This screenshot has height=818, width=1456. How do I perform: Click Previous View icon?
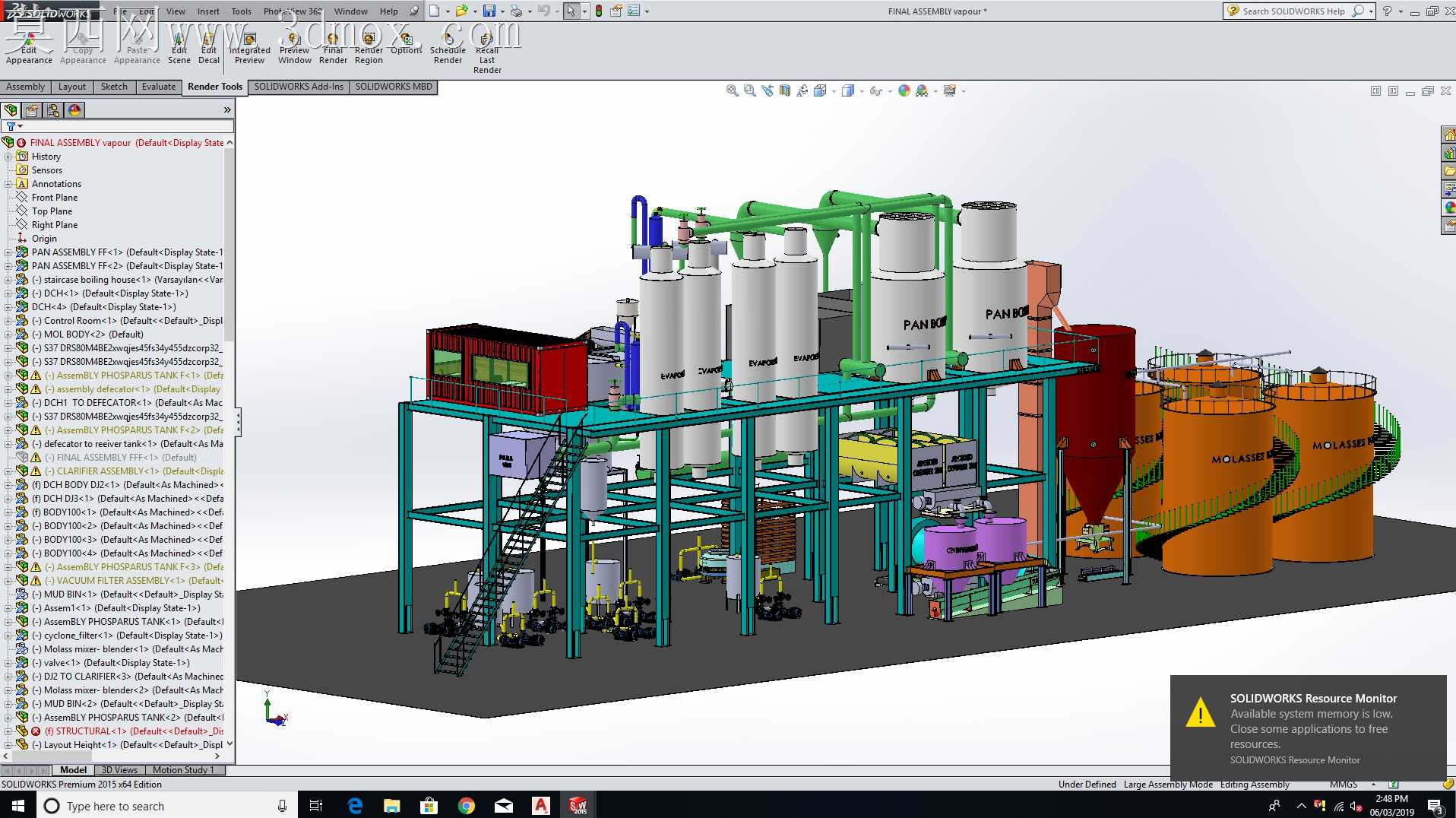(768, 90)
